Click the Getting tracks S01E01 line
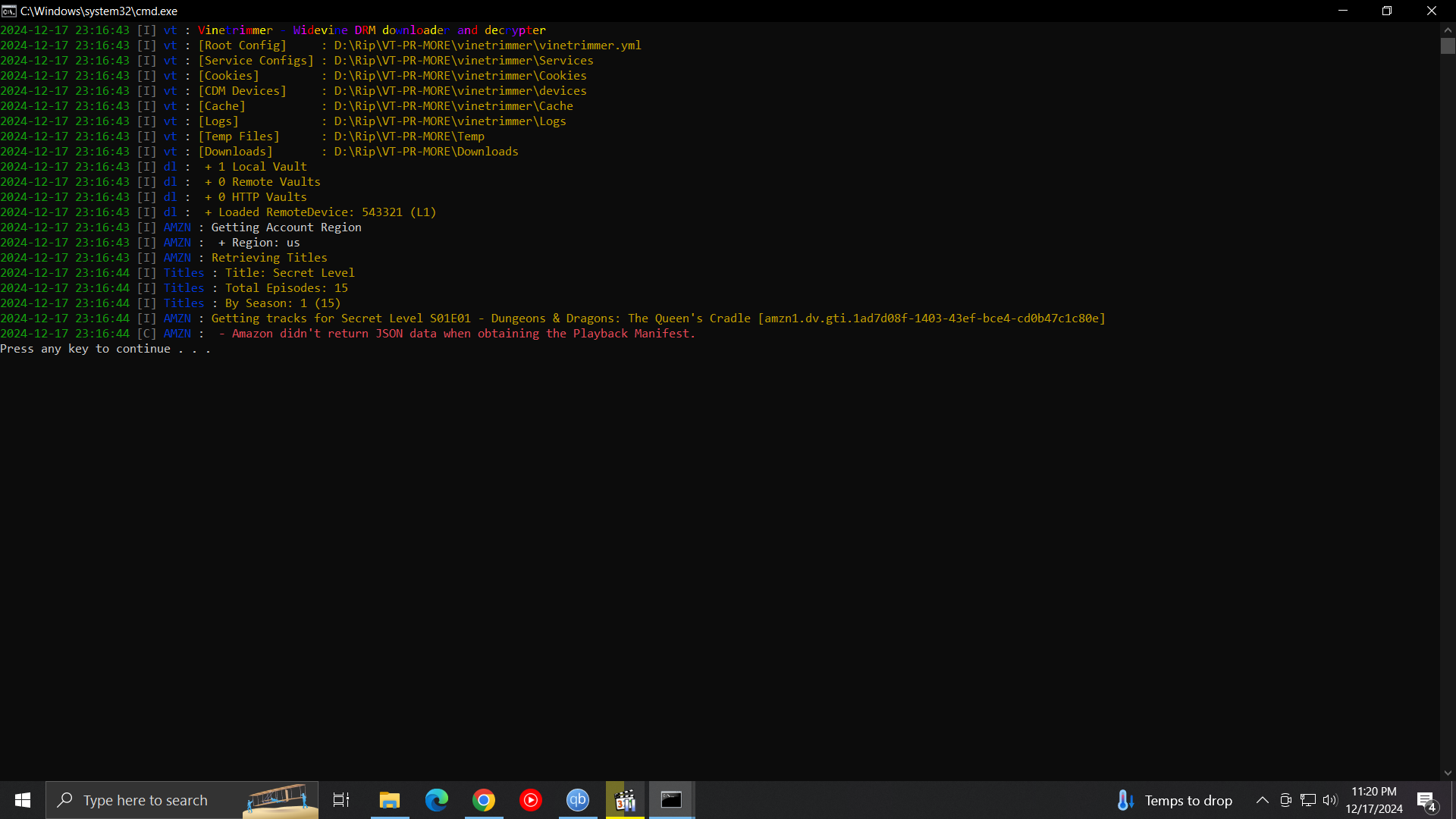 (658, 318)
